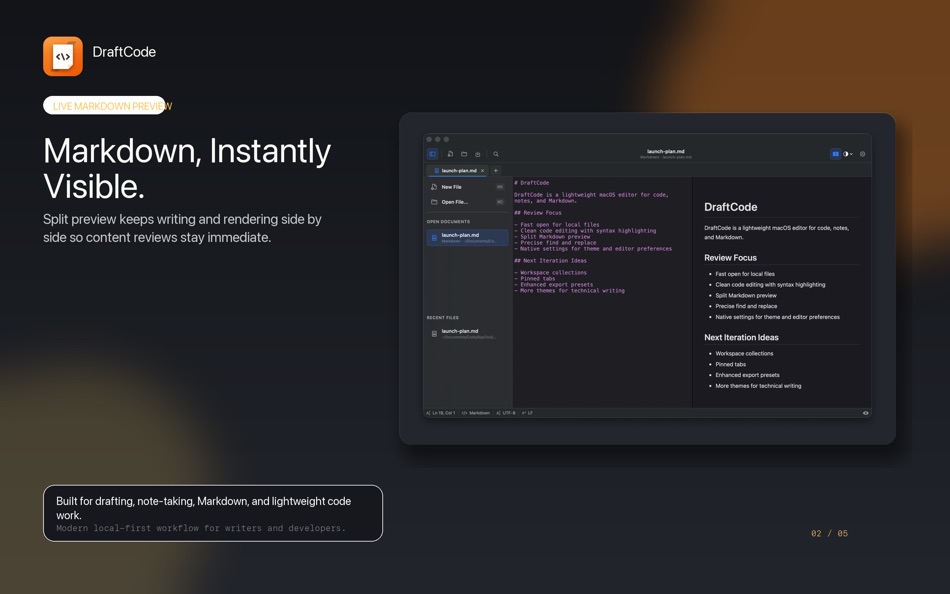The image size is (950, 594).
Task: Click the '## Next Iteration Ideas' editor line
Action: pyautogui.click(x=550, y=261)
